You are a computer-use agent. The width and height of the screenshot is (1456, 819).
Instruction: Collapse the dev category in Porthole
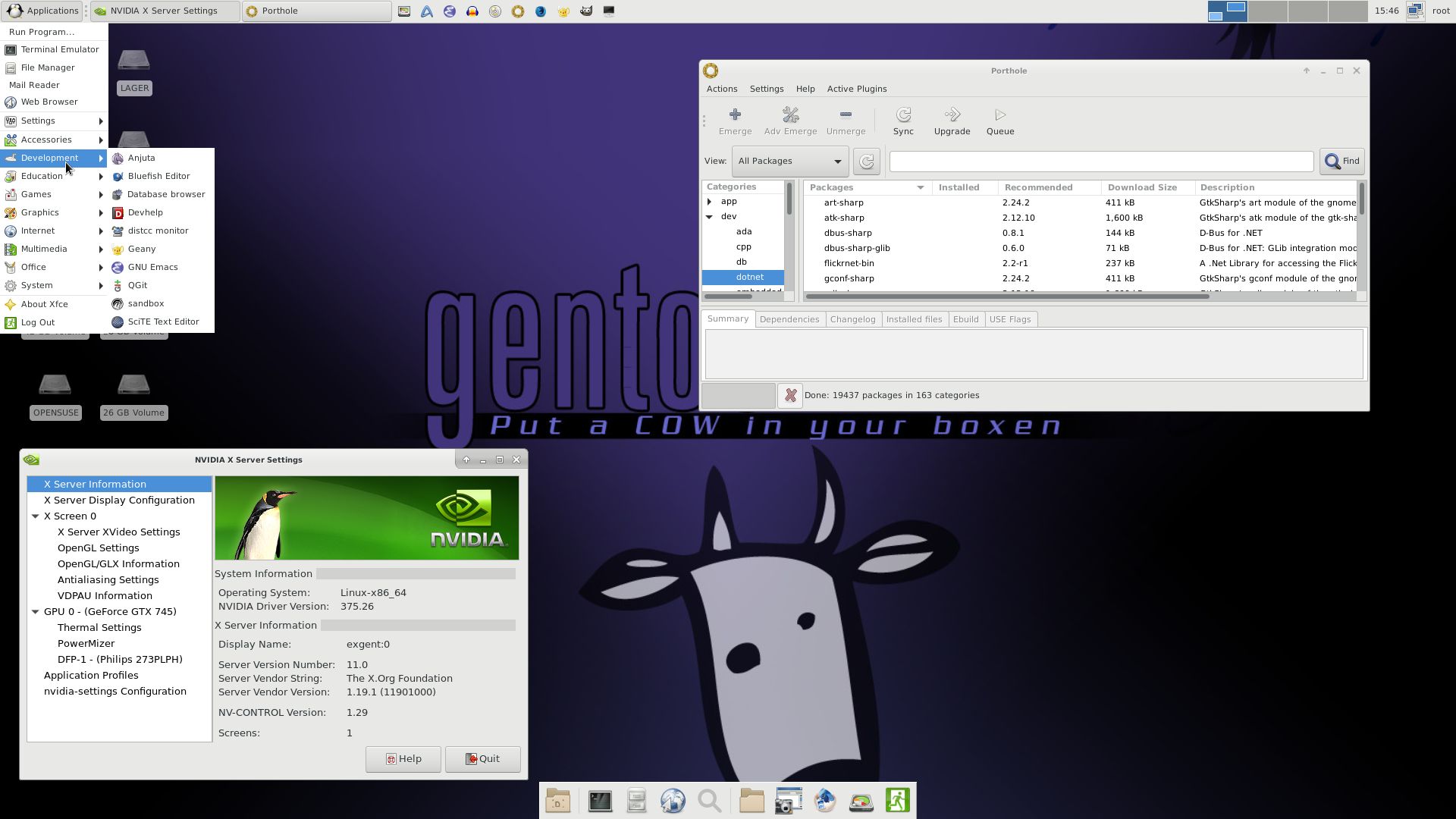tap(710, 217)
